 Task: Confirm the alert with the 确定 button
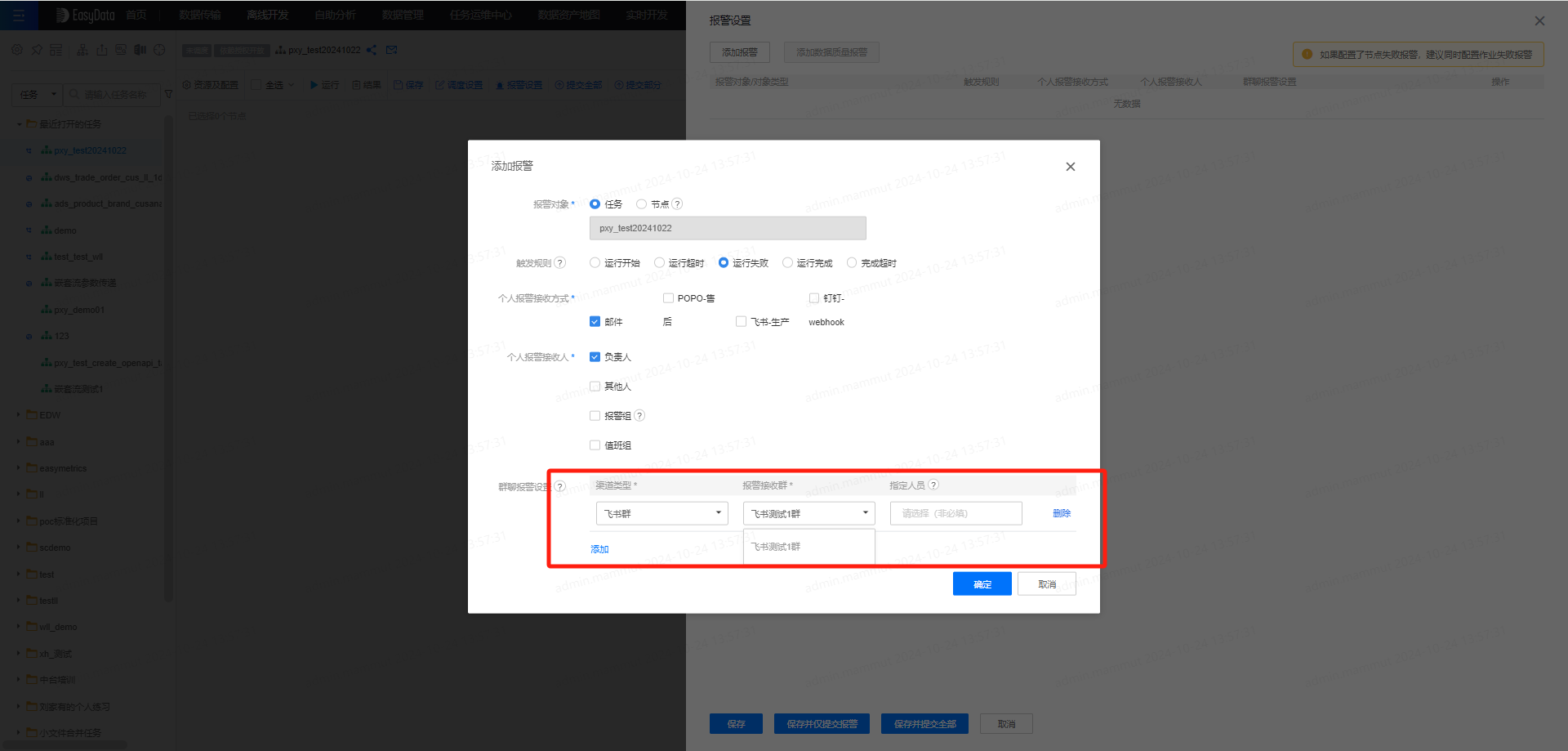[982, 583]
